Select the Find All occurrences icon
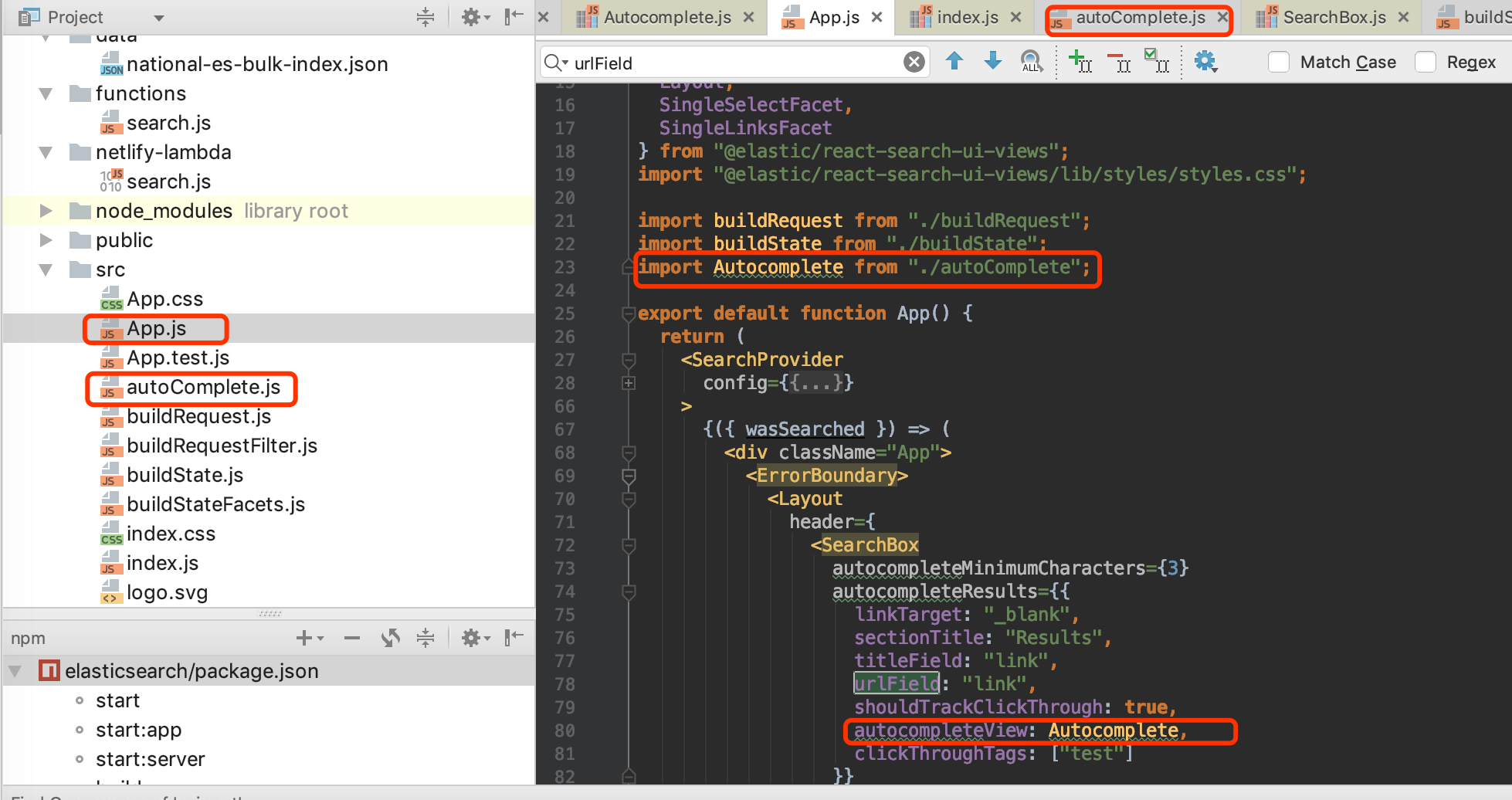 1030,62
